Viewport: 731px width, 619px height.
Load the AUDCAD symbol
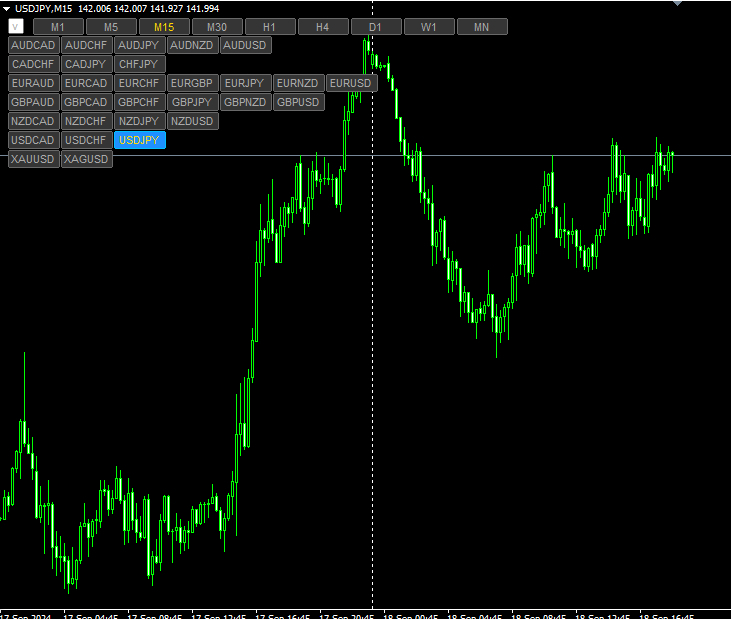[x=34, y=45]
